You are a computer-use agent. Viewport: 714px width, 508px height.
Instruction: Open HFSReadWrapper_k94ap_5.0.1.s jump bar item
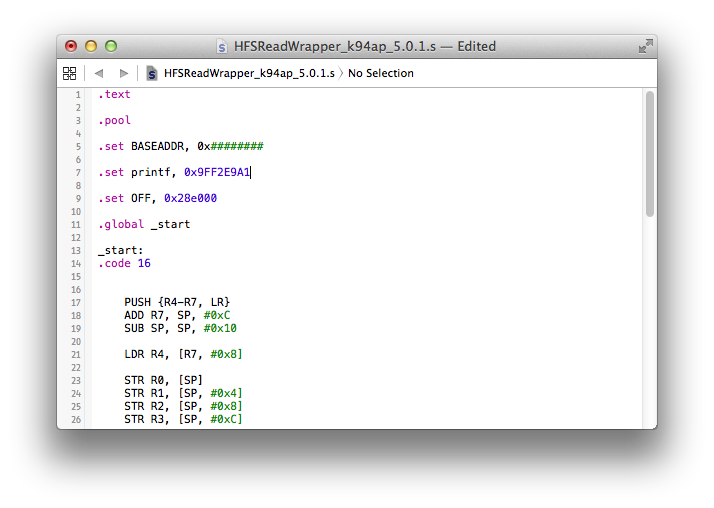coord(249,73)
